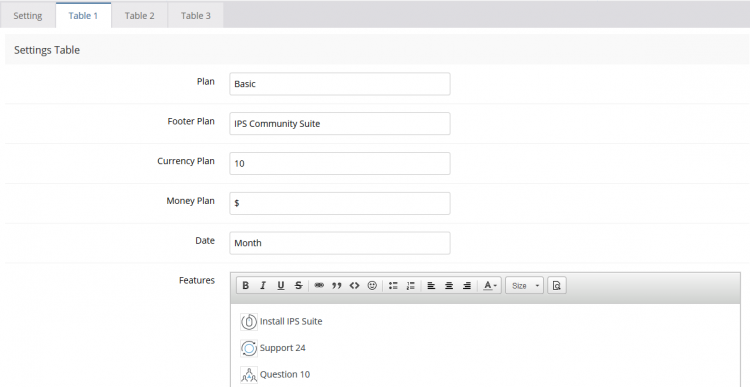Apply strikethrough formatting in editor
Image resolution: width=750 pixels, height=387 pixels.
298,286
